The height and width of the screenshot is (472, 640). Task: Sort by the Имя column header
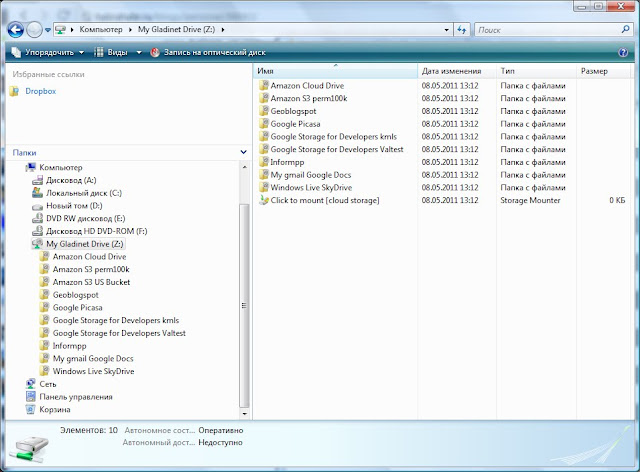(x=336, y=71)
